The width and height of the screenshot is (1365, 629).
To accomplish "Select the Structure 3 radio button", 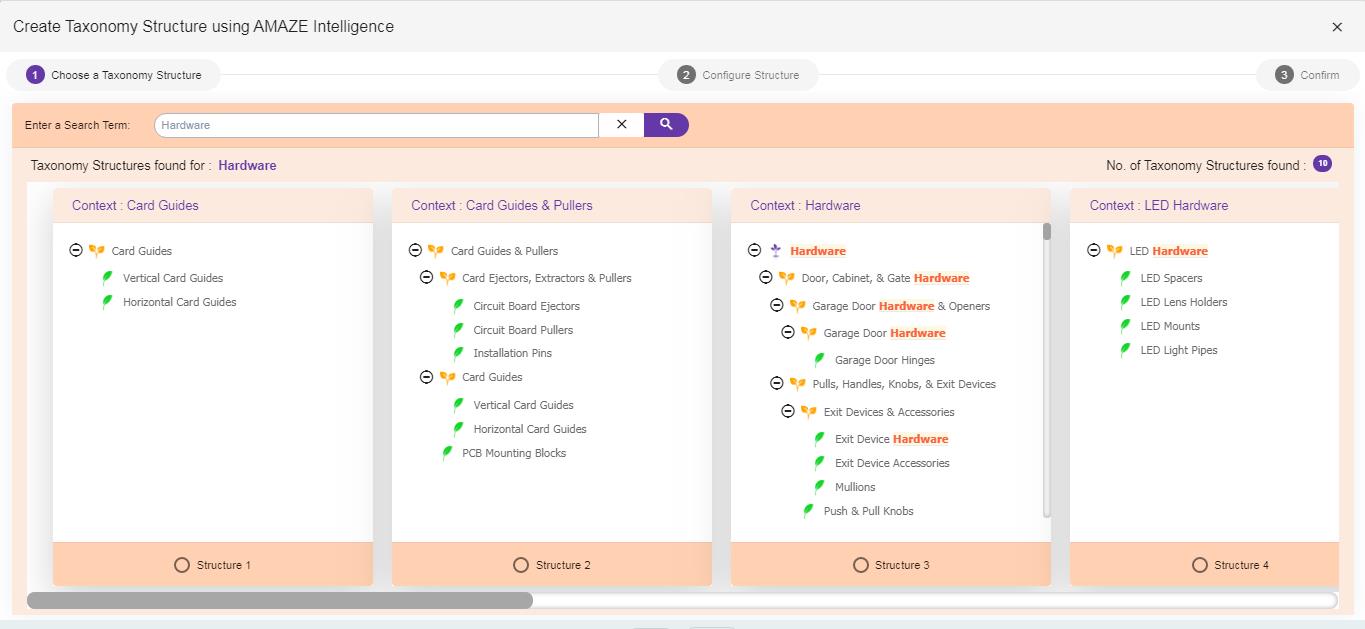I will point(860,565).
